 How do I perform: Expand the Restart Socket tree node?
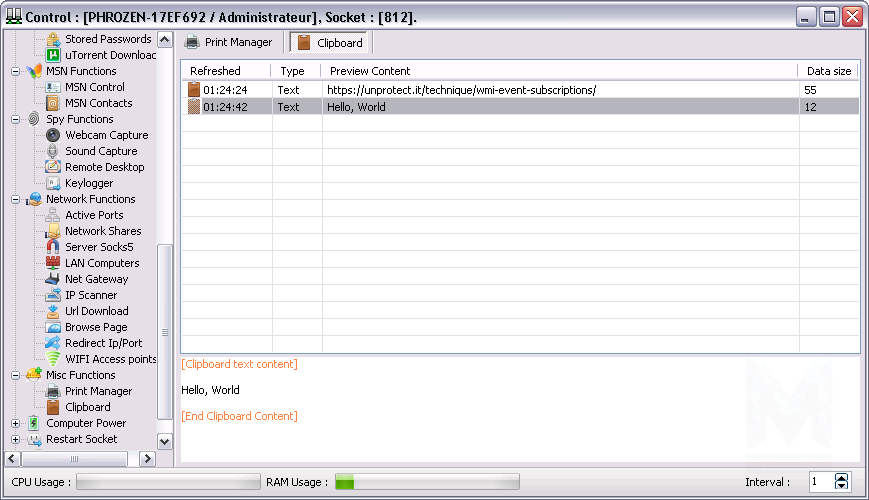pyautogui.click(x=16, y=439)
